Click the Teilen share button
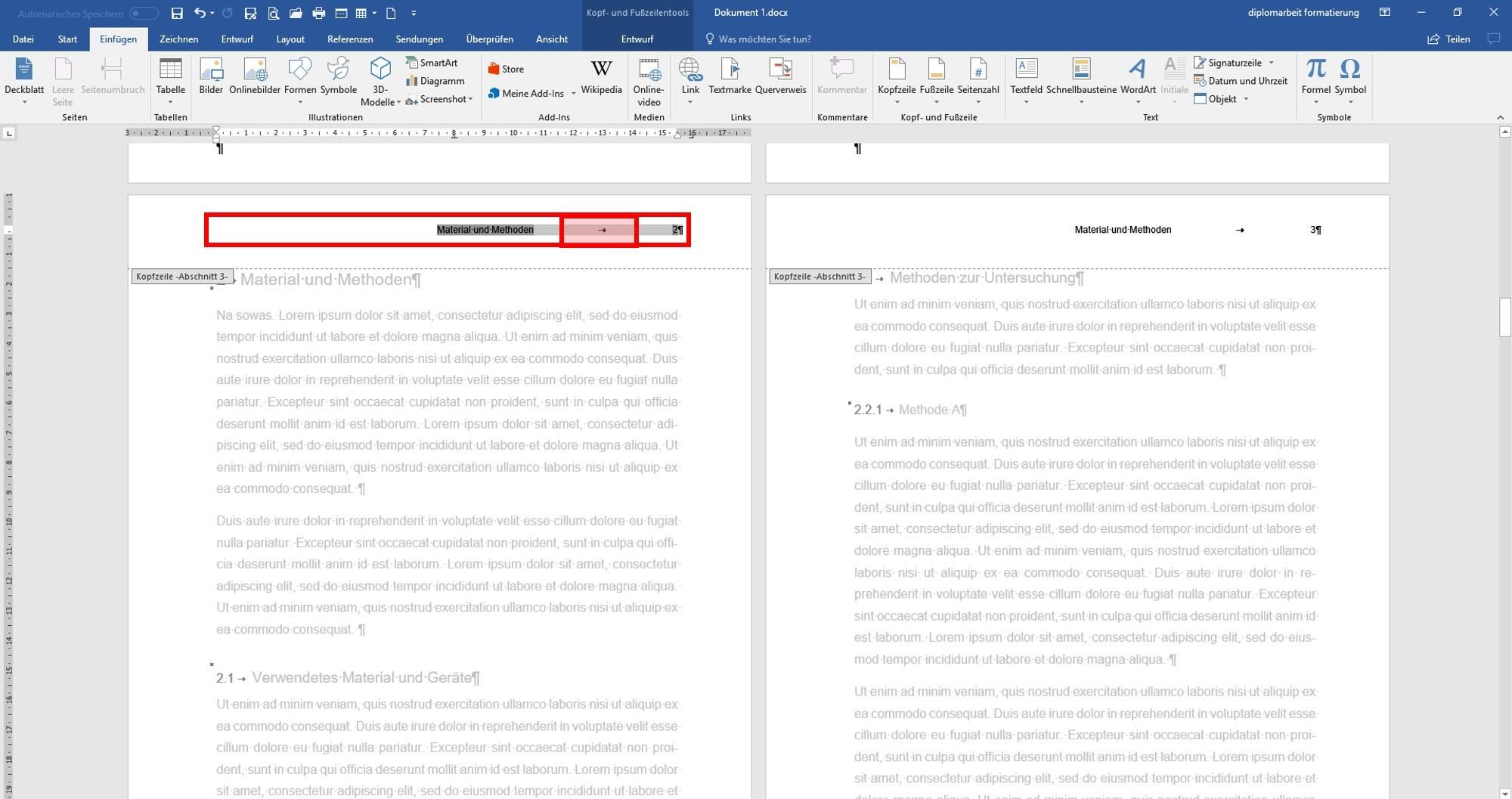 click(x=1449, y=39)
